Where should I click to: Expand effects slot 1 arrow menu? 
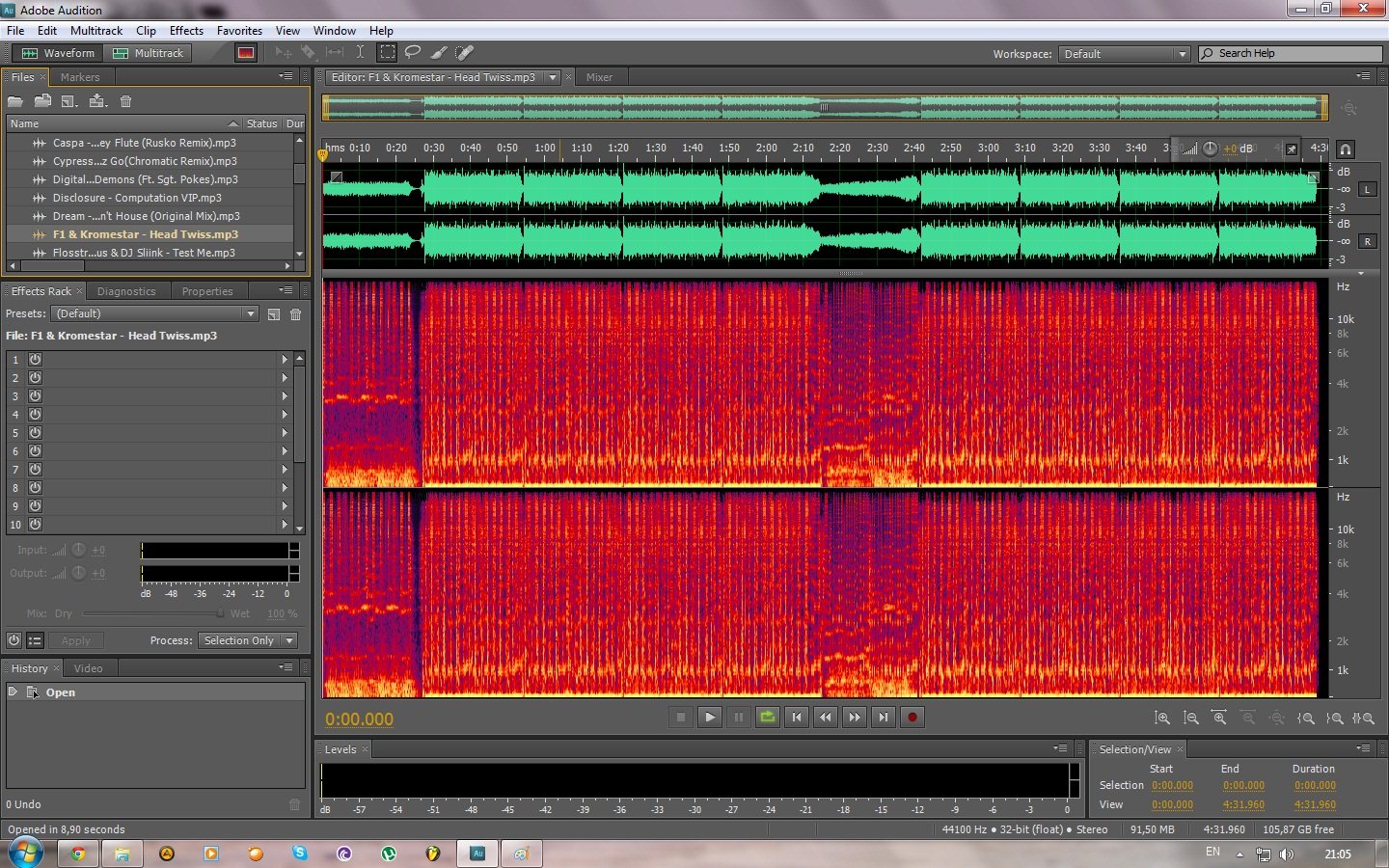click(285, 359)
